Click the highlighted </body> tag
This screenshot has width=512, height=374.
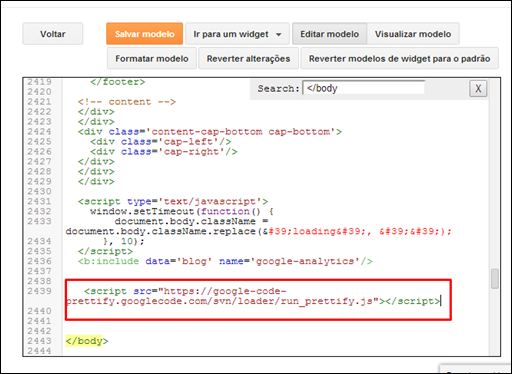(x=87, y=341)
